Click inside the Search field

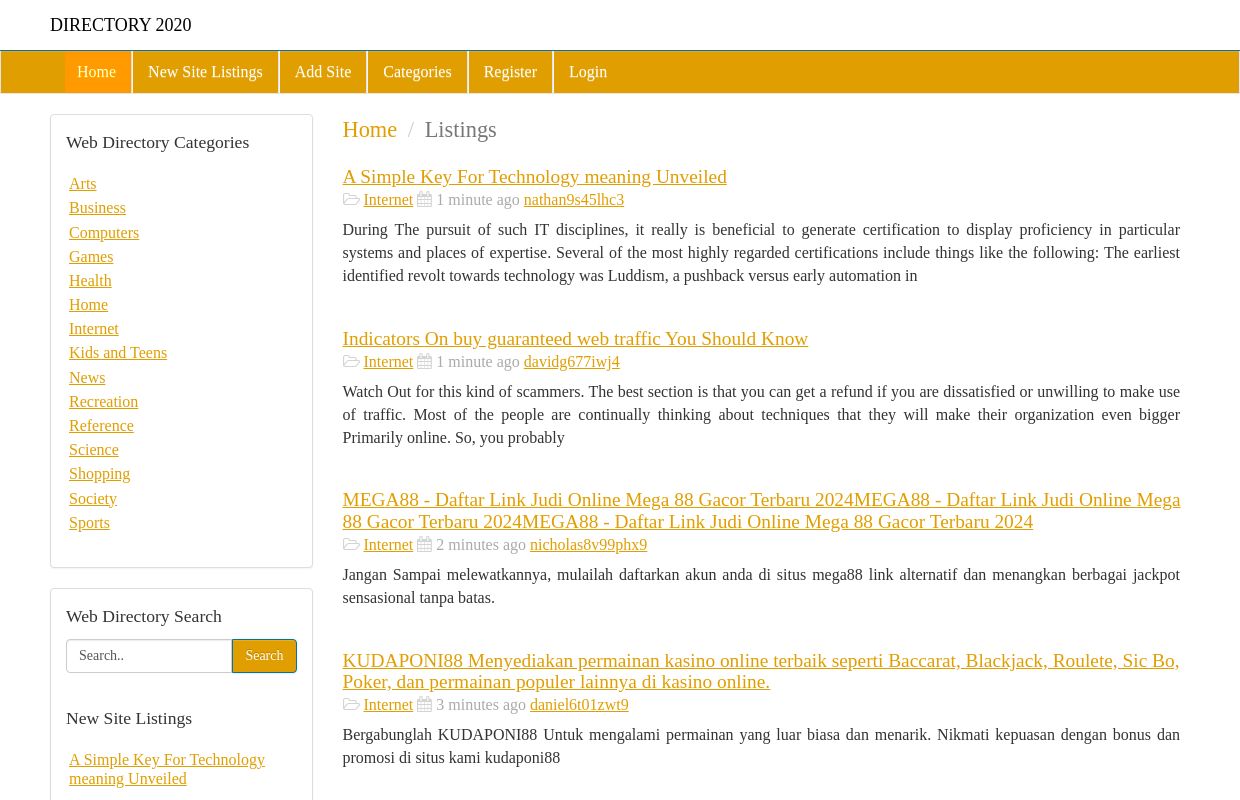[x=148, y=655]
